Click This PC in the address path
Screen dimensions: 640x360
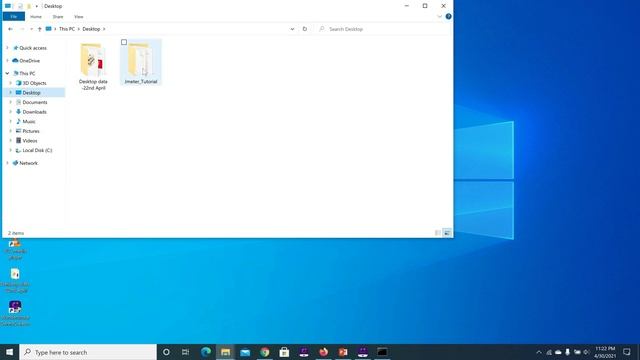(x=67, y=29)
